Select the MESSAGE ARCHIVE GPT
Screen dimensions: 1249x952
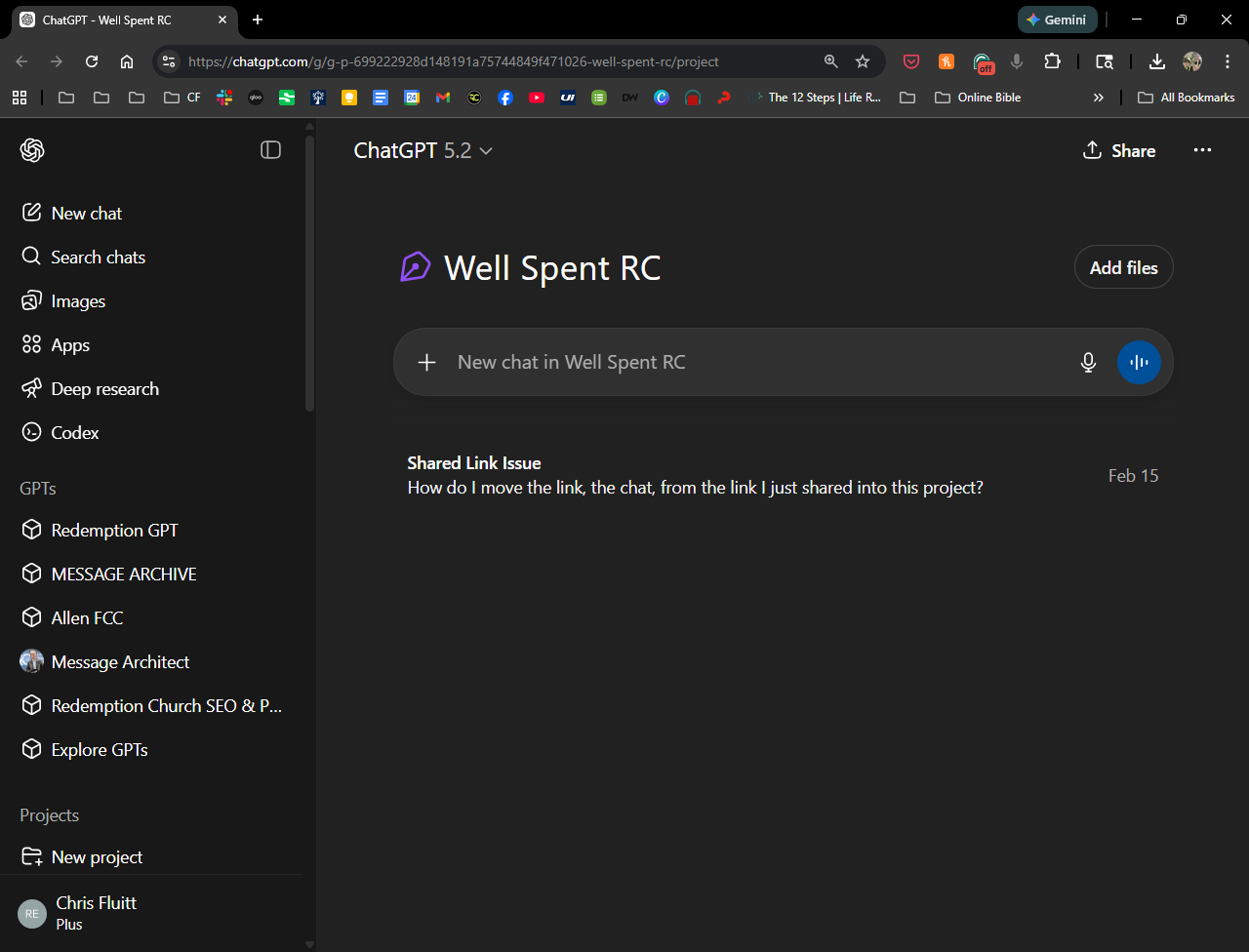pos(124,575)
